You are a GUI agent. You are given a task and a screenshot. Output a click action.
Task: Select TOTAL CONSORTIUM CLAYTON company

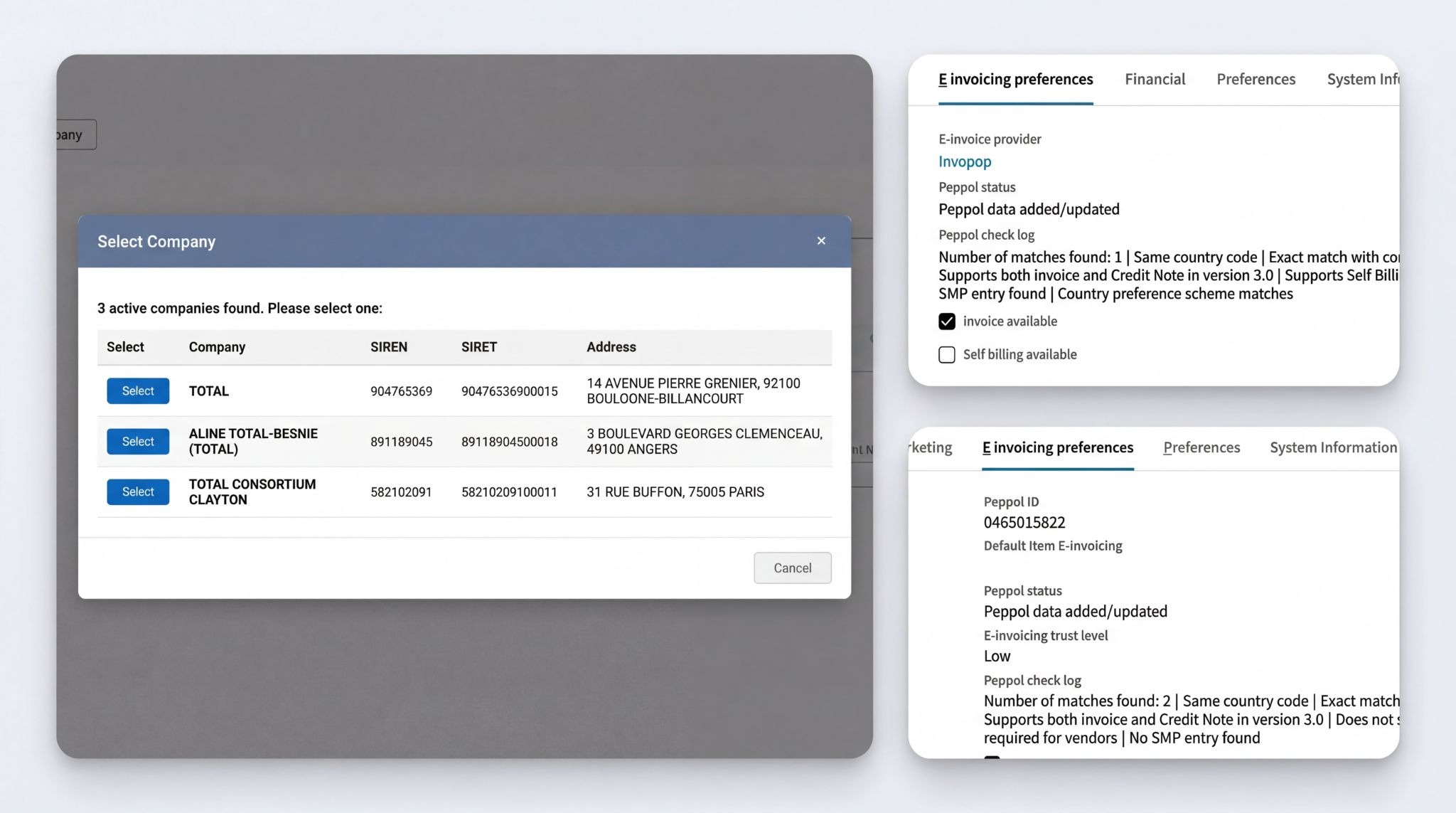pyautogui.click(x=137, y=491)
